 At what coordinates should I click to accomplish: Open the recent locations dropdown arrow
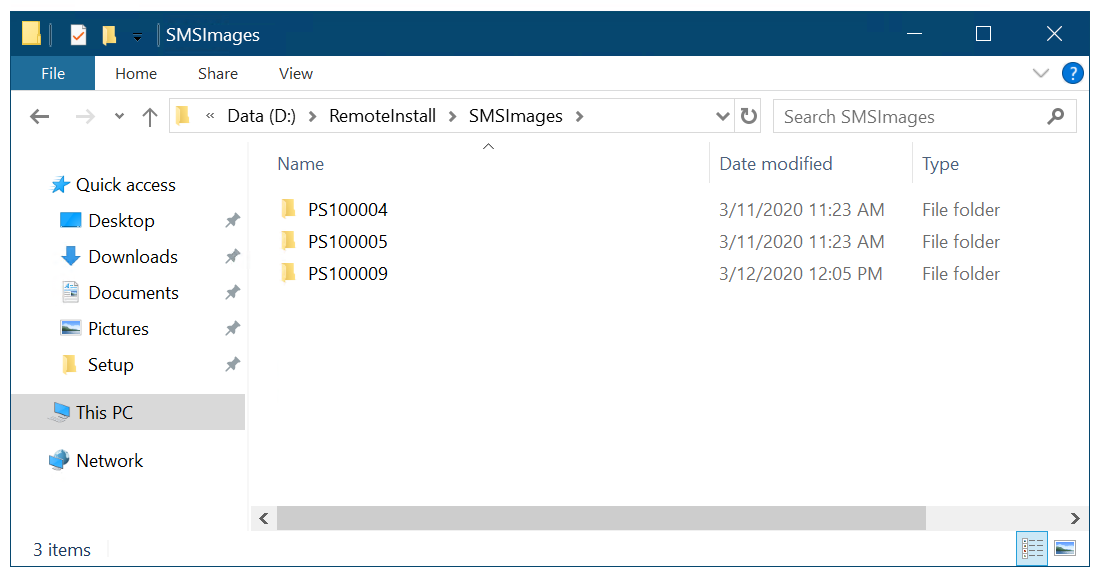pyautogui.click(x=120, y=116)
